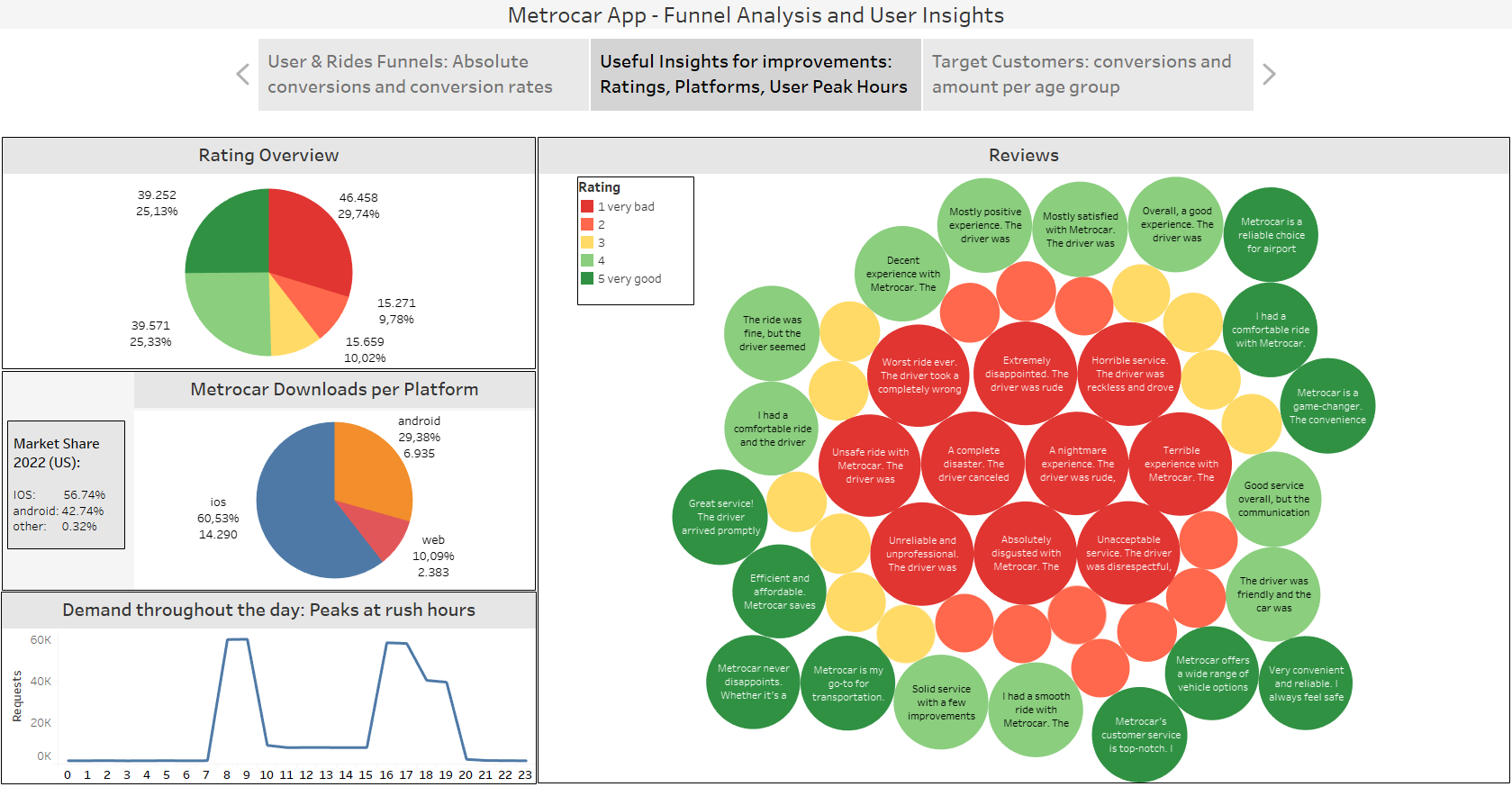Select the '1 very bad' legend swatch

point(587,207)
